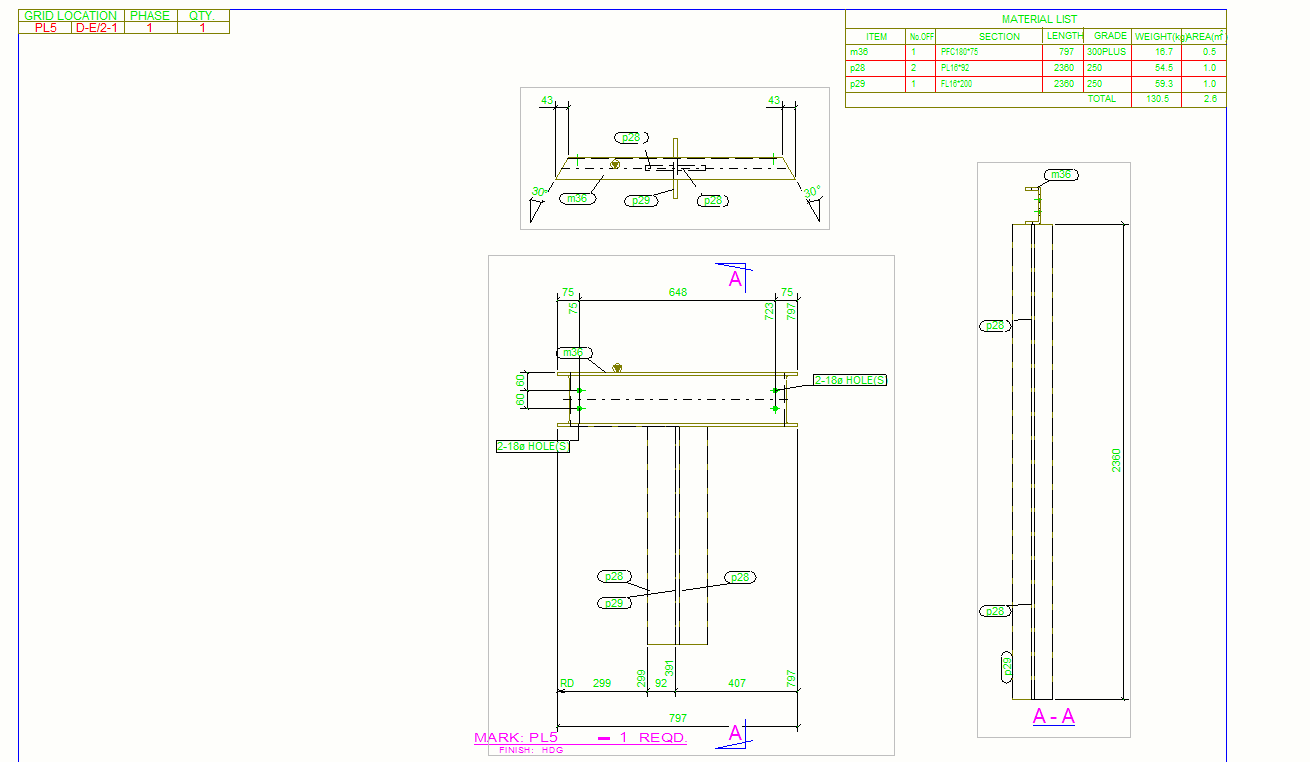Select the 130.5 total weight value

tap(1160, 99)
